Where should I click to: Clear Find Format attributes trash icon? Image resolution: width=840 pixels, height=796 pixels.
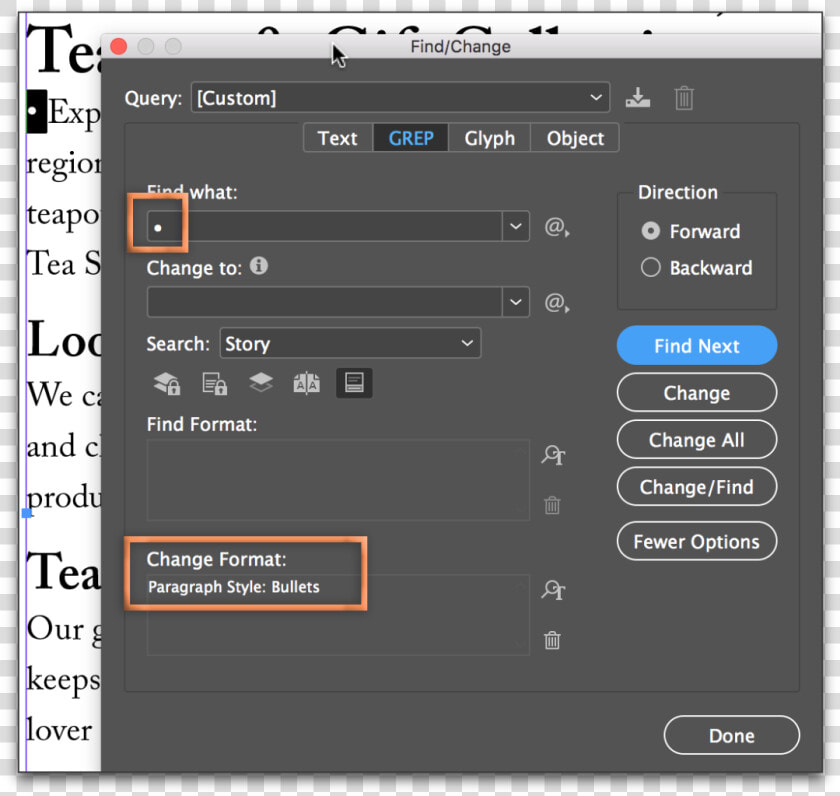552,505
